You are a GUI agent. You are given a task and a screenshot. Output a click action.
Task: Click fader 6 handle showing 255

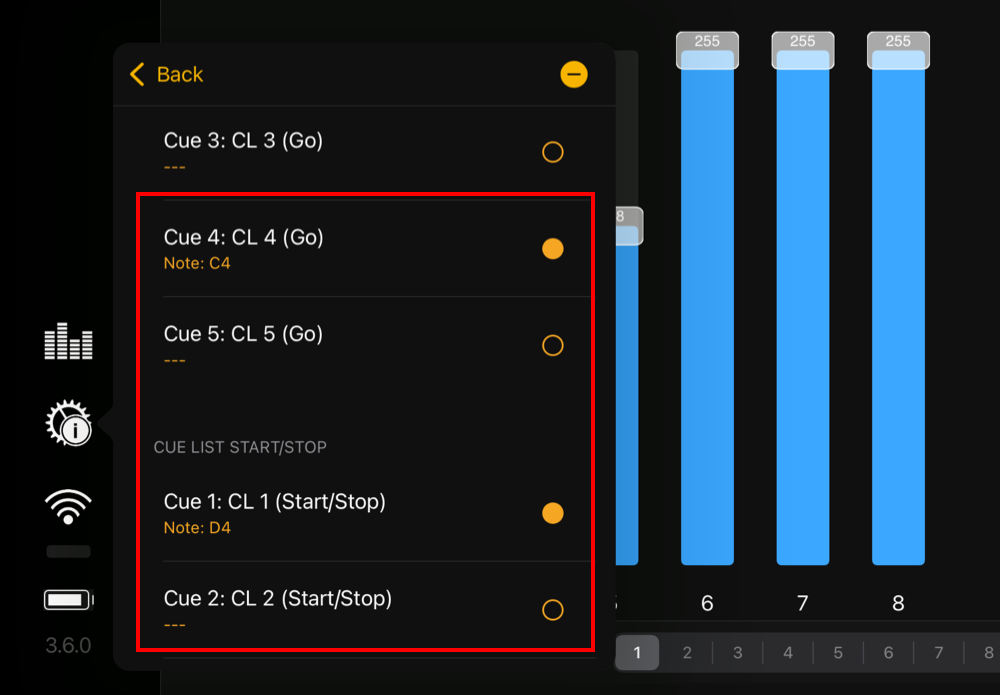707,50
